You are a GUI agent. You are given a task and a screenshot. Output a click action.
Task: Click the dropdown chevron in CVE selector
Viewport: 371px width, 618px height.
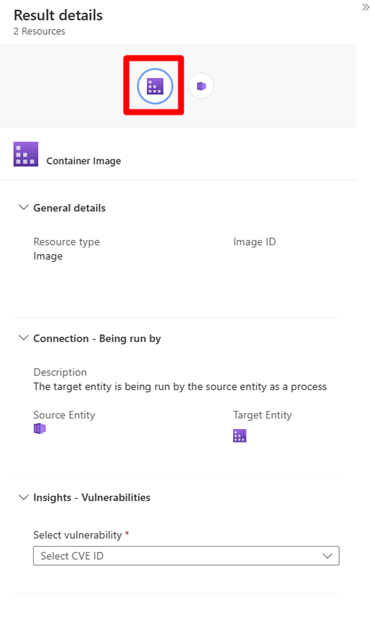(327, 556)
